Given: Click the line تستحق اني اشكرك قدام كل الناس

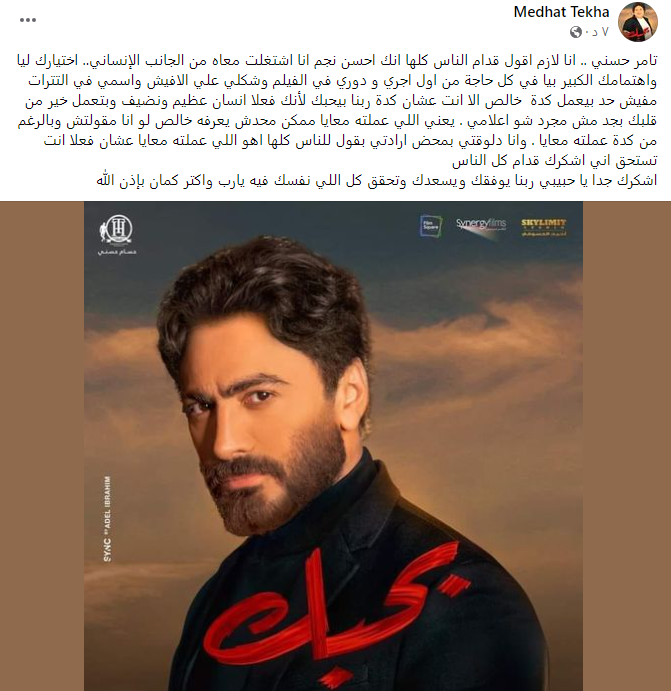Looking at the screenshot, I should (555, 161).
